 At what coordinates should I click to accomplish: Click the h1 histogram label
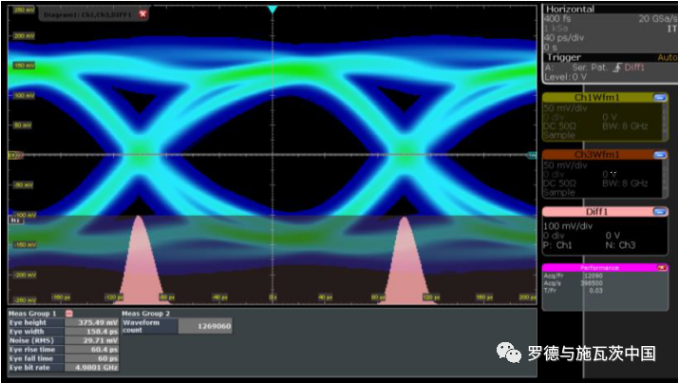pyautogui.click(x=16, y=221)
